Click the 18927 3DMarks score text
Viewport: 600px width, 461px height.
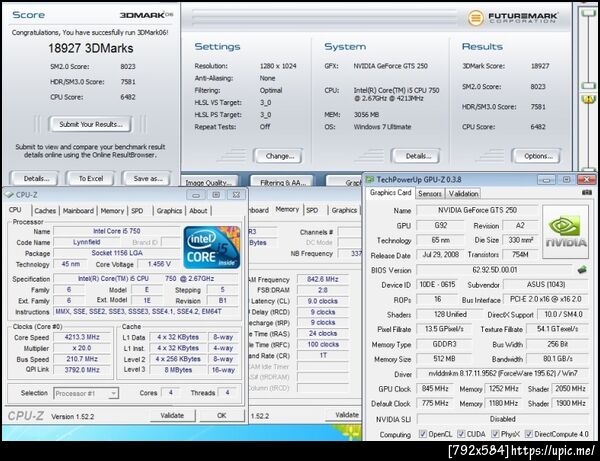[91, 48]
